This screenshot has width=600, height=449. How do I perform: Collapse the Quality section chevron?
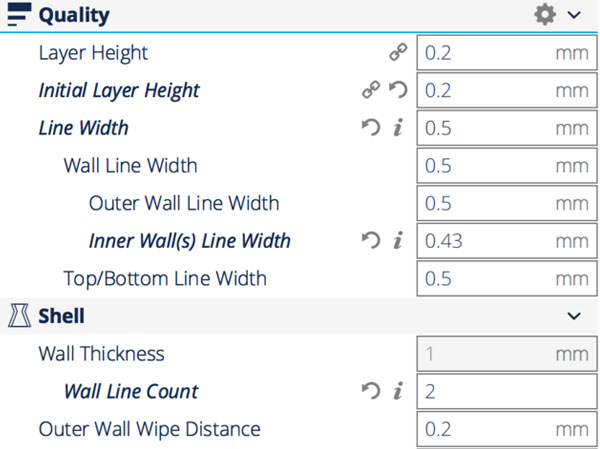[574, 15]
